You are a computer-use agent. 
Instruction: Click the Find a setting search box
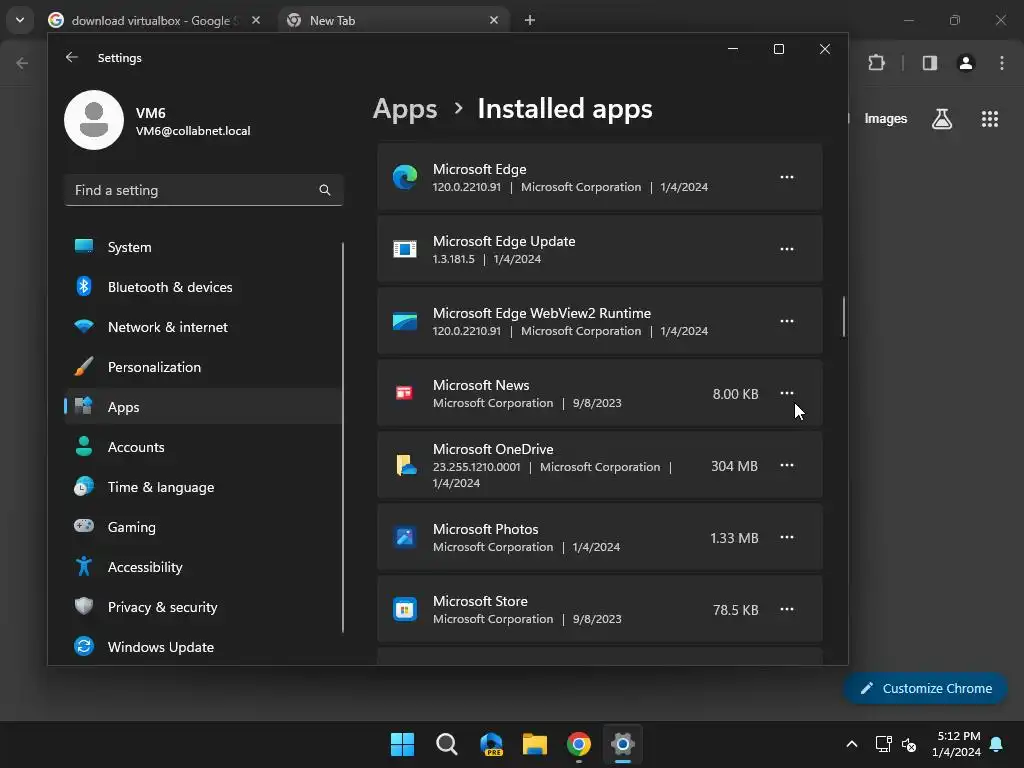(x=203, y=190)
